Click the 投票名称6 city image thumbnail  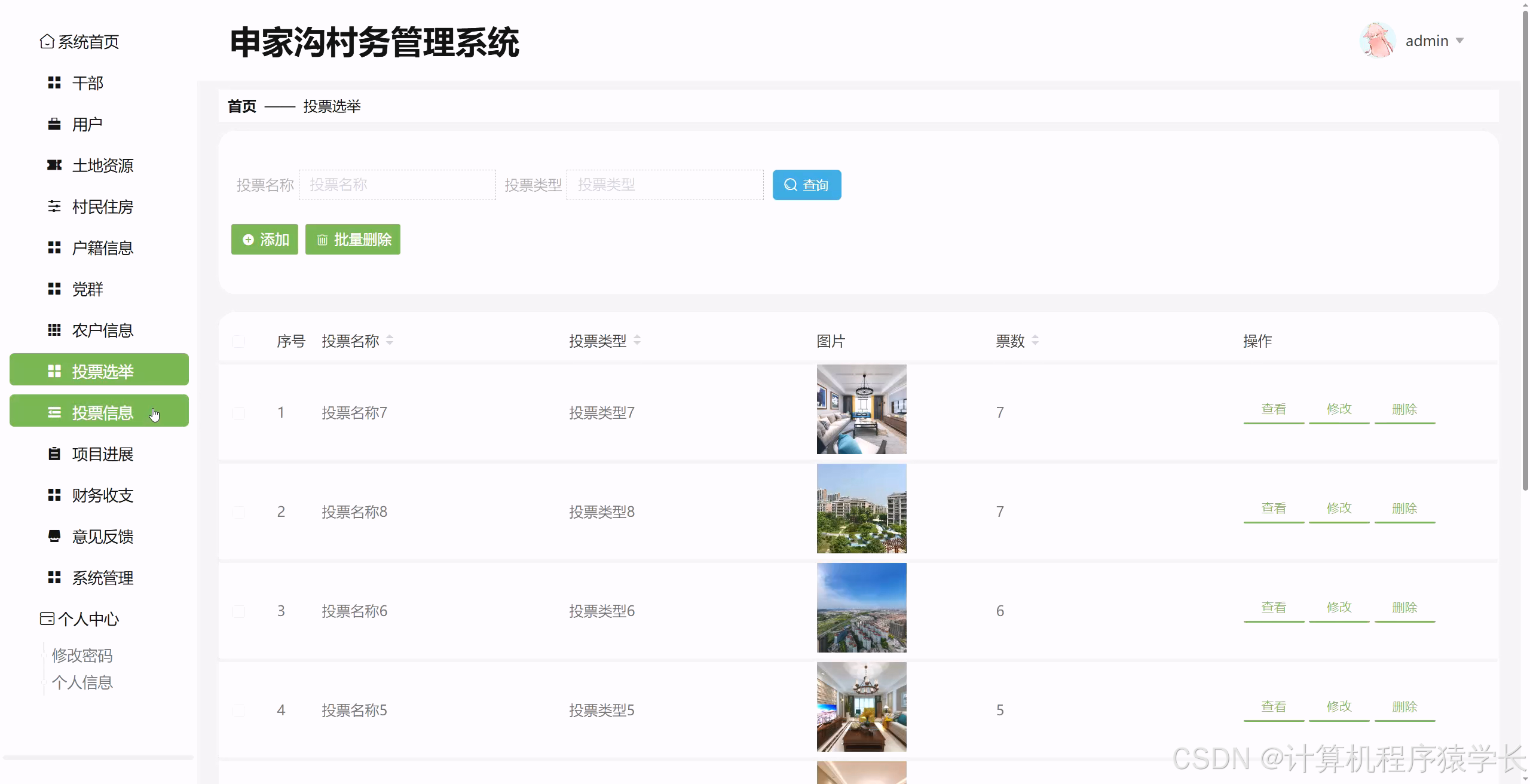point(861,608)
